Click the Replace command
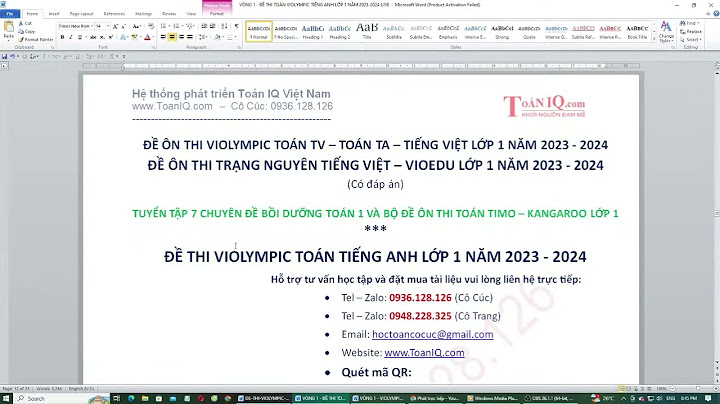 [x=691, y=31]
